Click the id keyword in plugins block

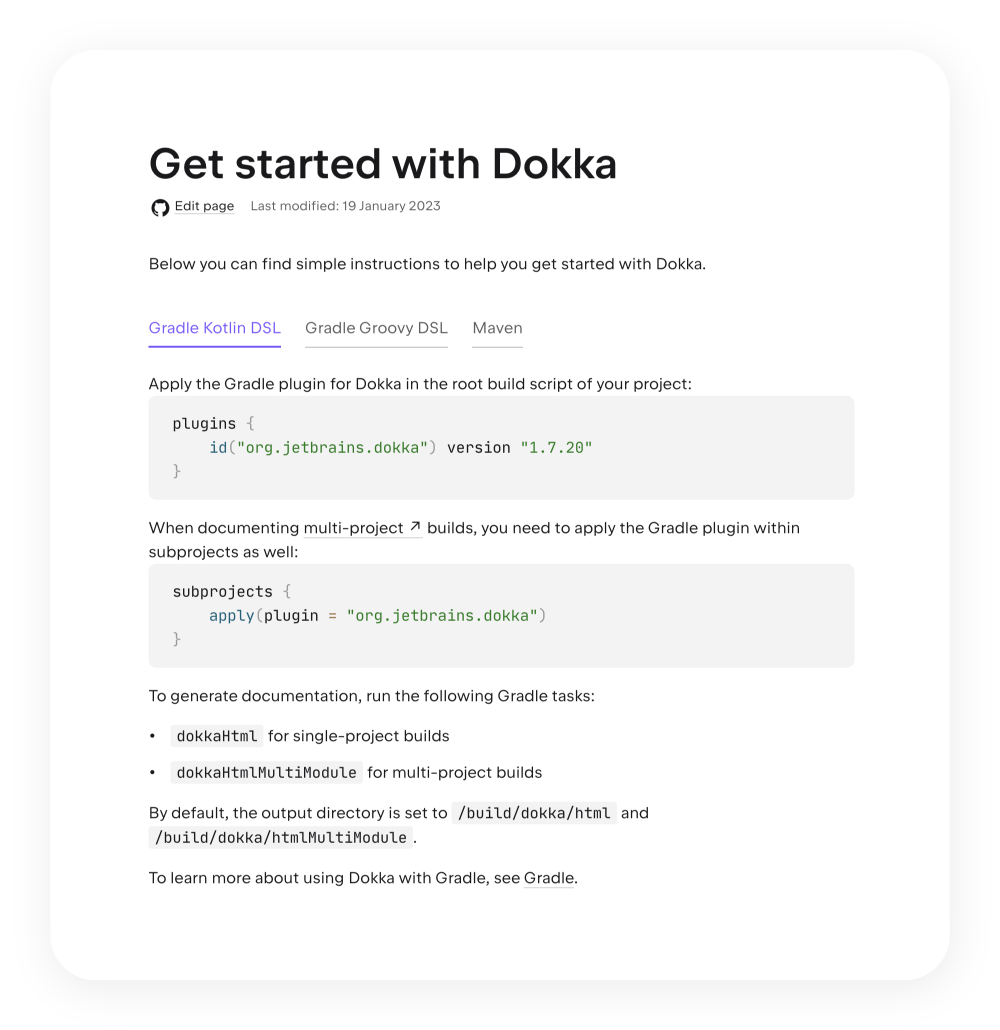click(218, 448)
